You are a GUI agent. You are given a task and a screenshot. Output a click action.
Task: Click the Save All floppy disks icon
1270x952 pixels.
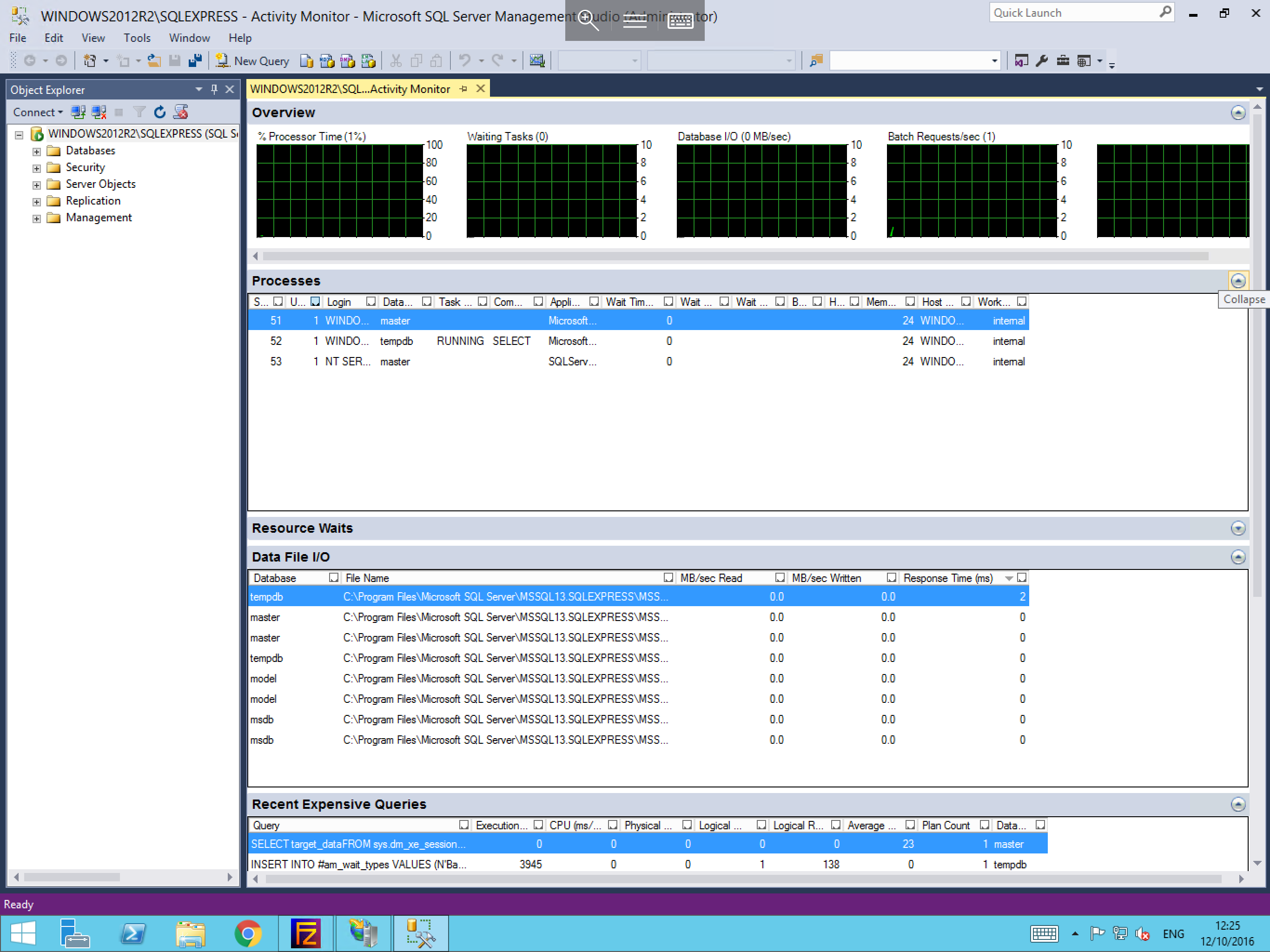(x=196, y=61)
